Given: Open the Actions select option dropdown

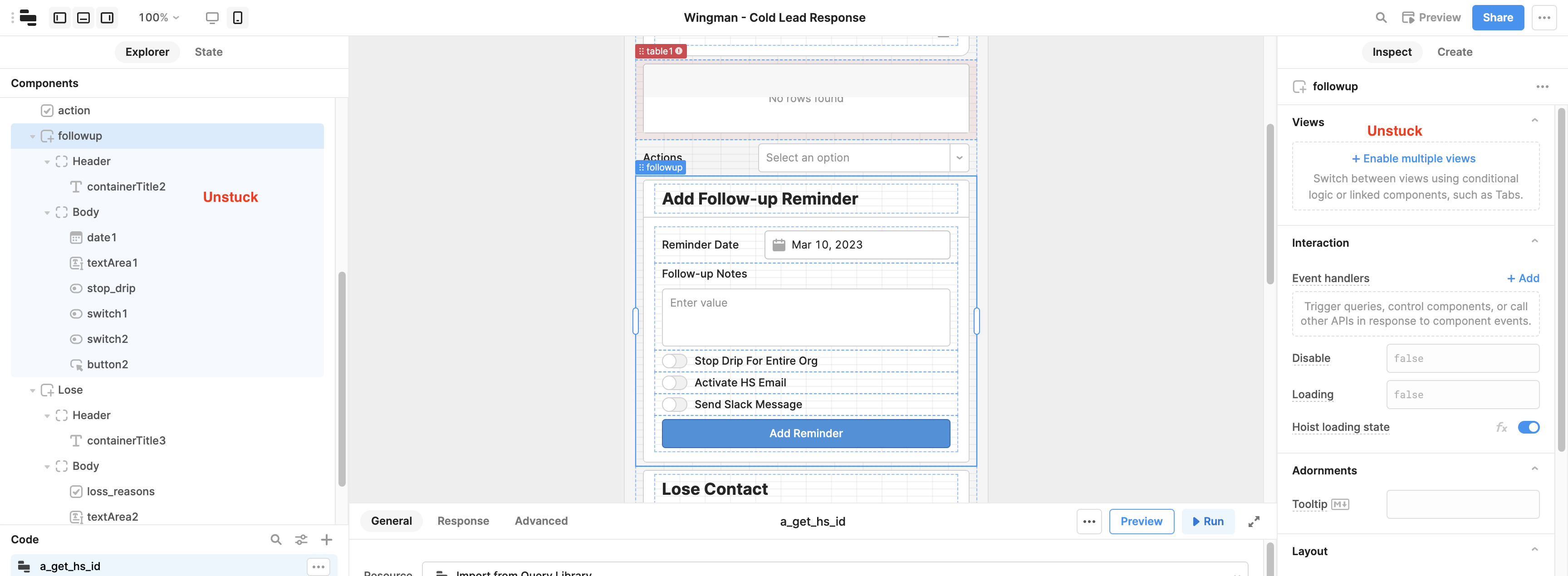Looking at the screenshot, I should click(x=863, y=157).
